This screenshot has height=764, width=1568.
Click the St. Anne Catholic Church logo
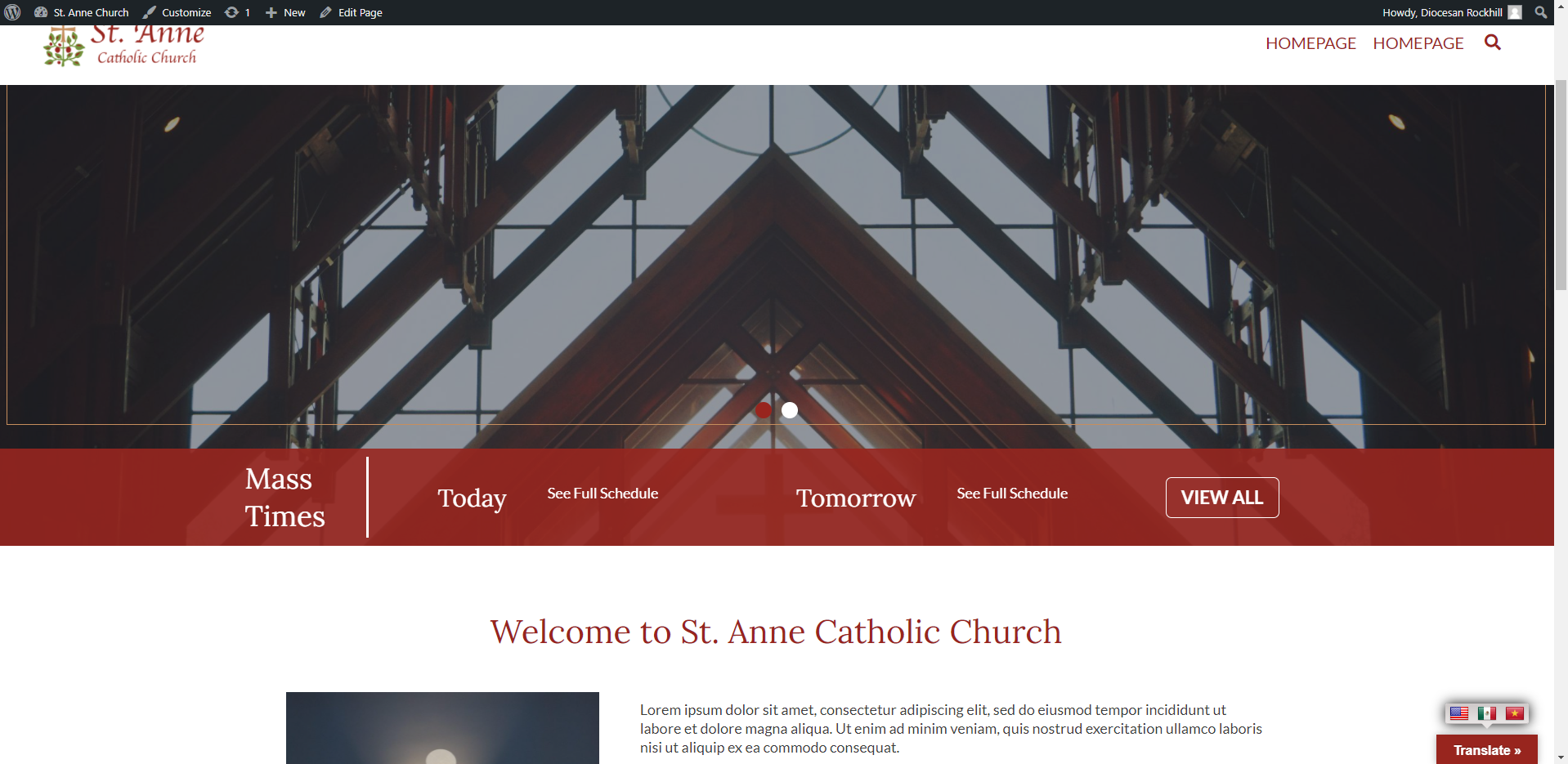click(x=123, y=46)
